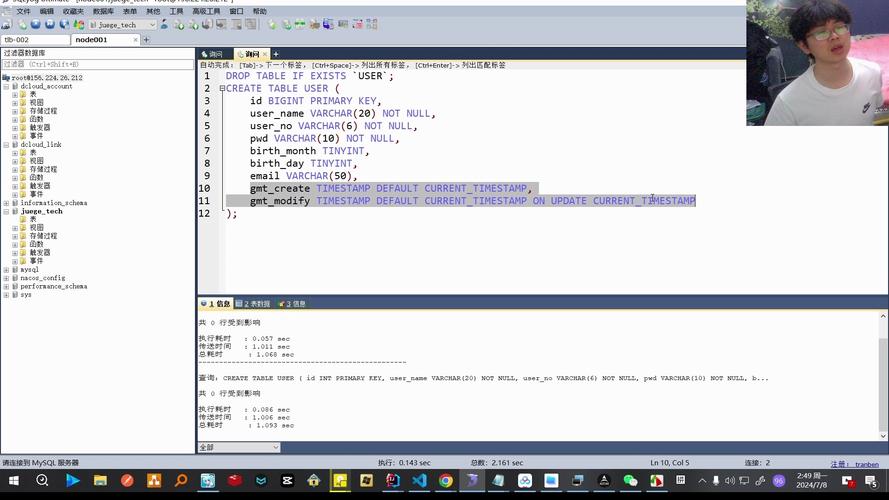889x500 pixels.
Task: Open Google Chrome from the taskbar
Action: [x=445, y=481]
